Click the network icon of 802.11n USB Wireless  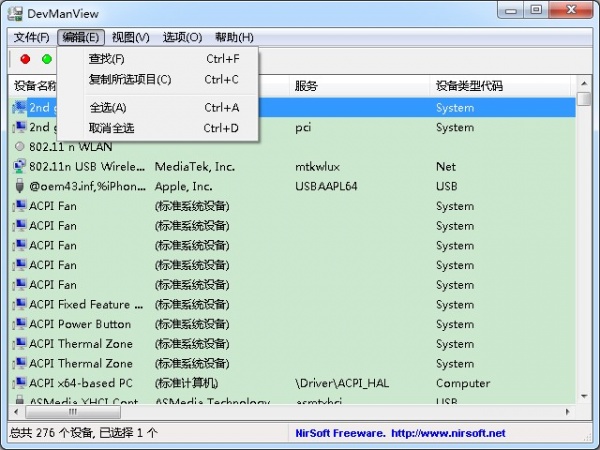coord(19,167)
